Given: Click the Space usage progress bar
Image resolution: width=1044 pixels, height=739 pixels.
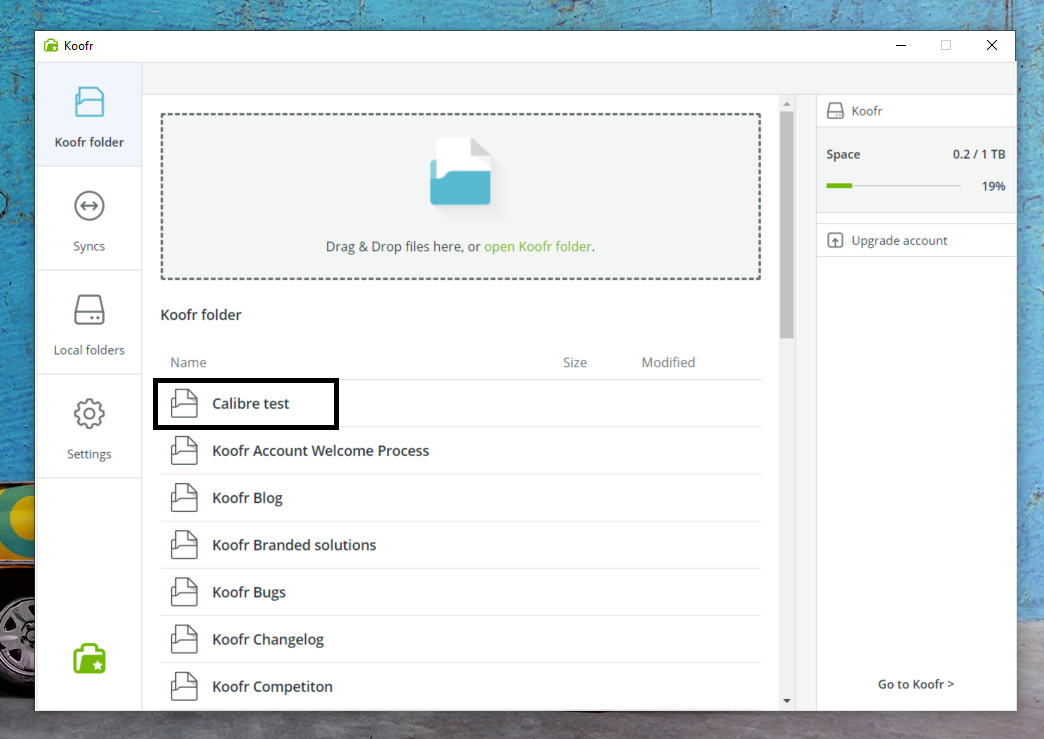Looking at the screenshot, I should [893, 185].
